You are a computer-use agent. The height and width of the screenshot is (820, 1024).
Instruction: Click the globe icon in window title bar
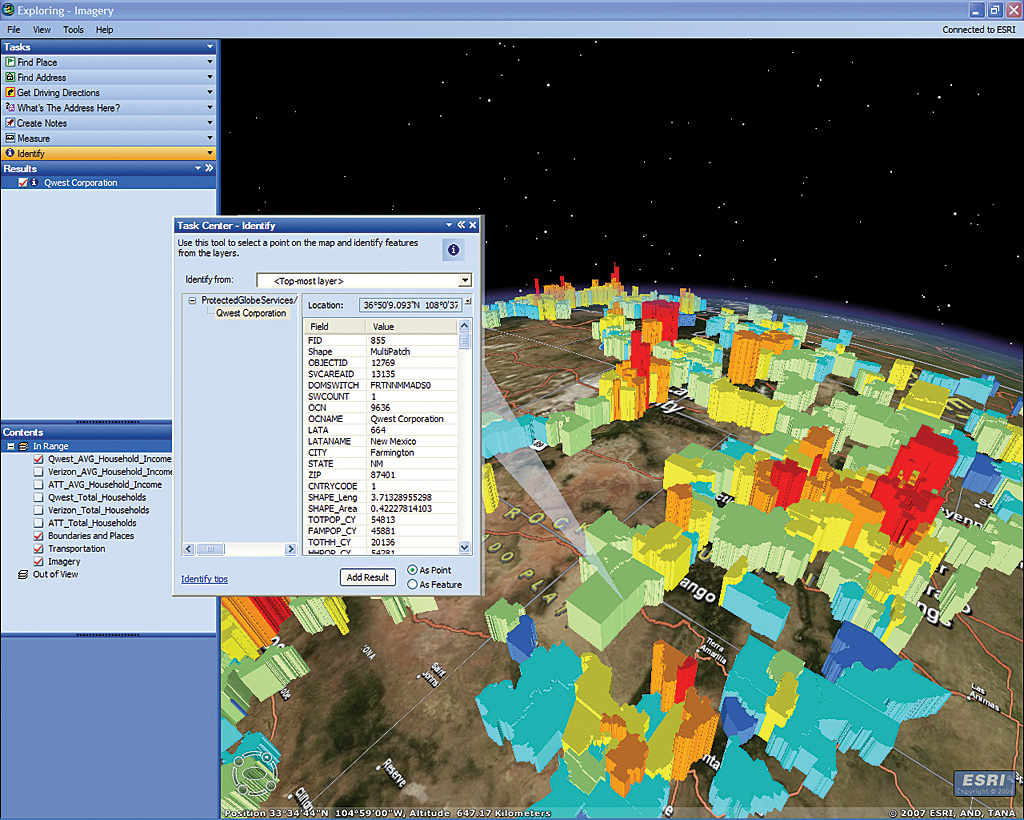[x=8, y=10]
